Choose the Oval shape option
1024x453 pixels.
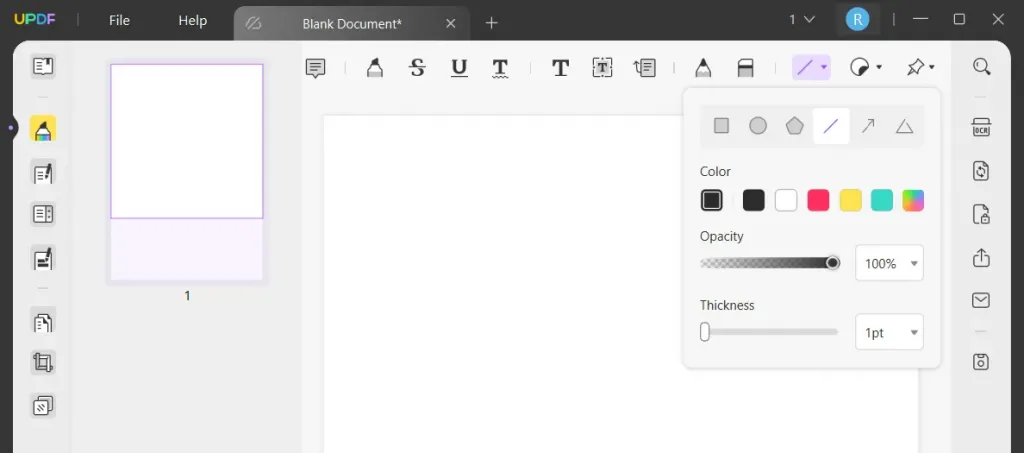click(x=758, y=126)
